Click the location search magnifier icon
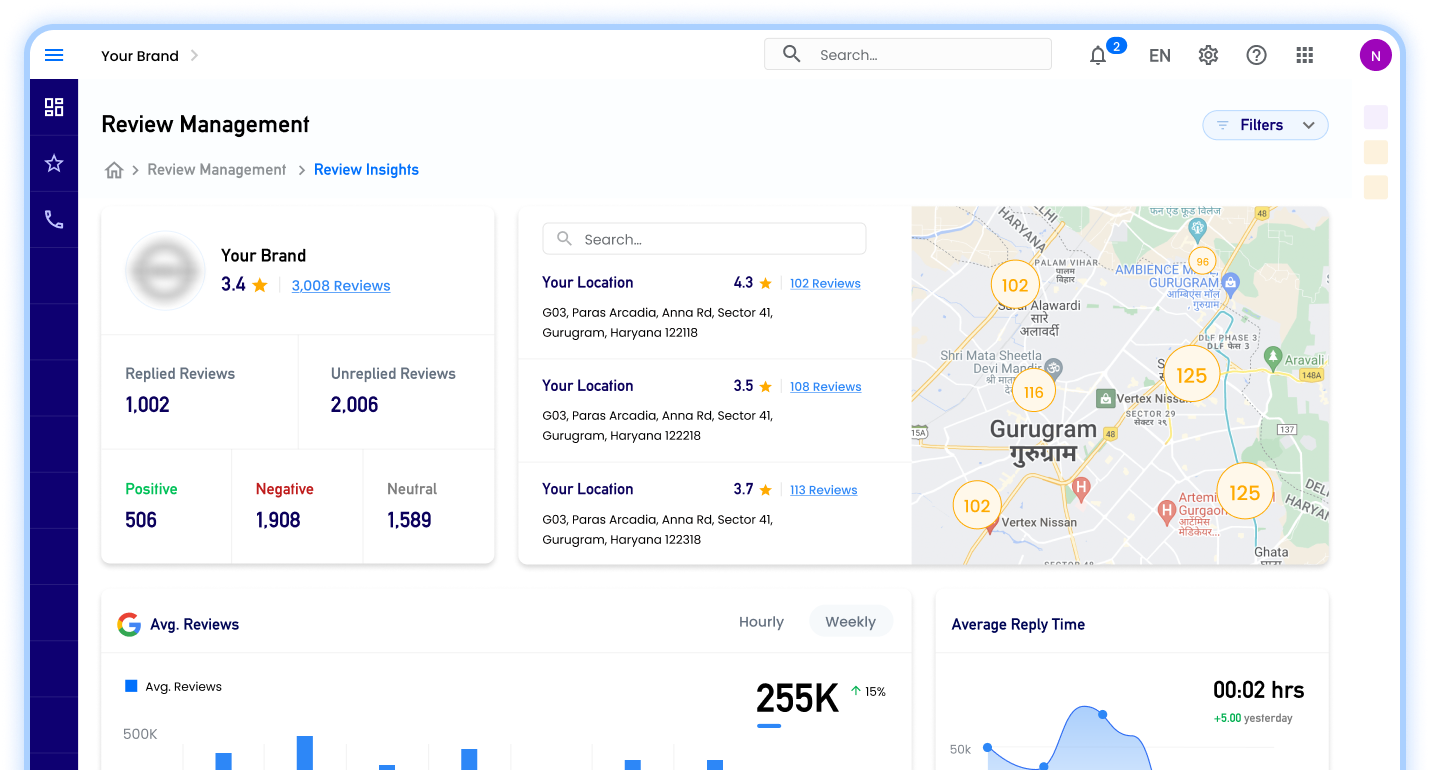Screen dimensions: 1430x770 pos(564,239)
